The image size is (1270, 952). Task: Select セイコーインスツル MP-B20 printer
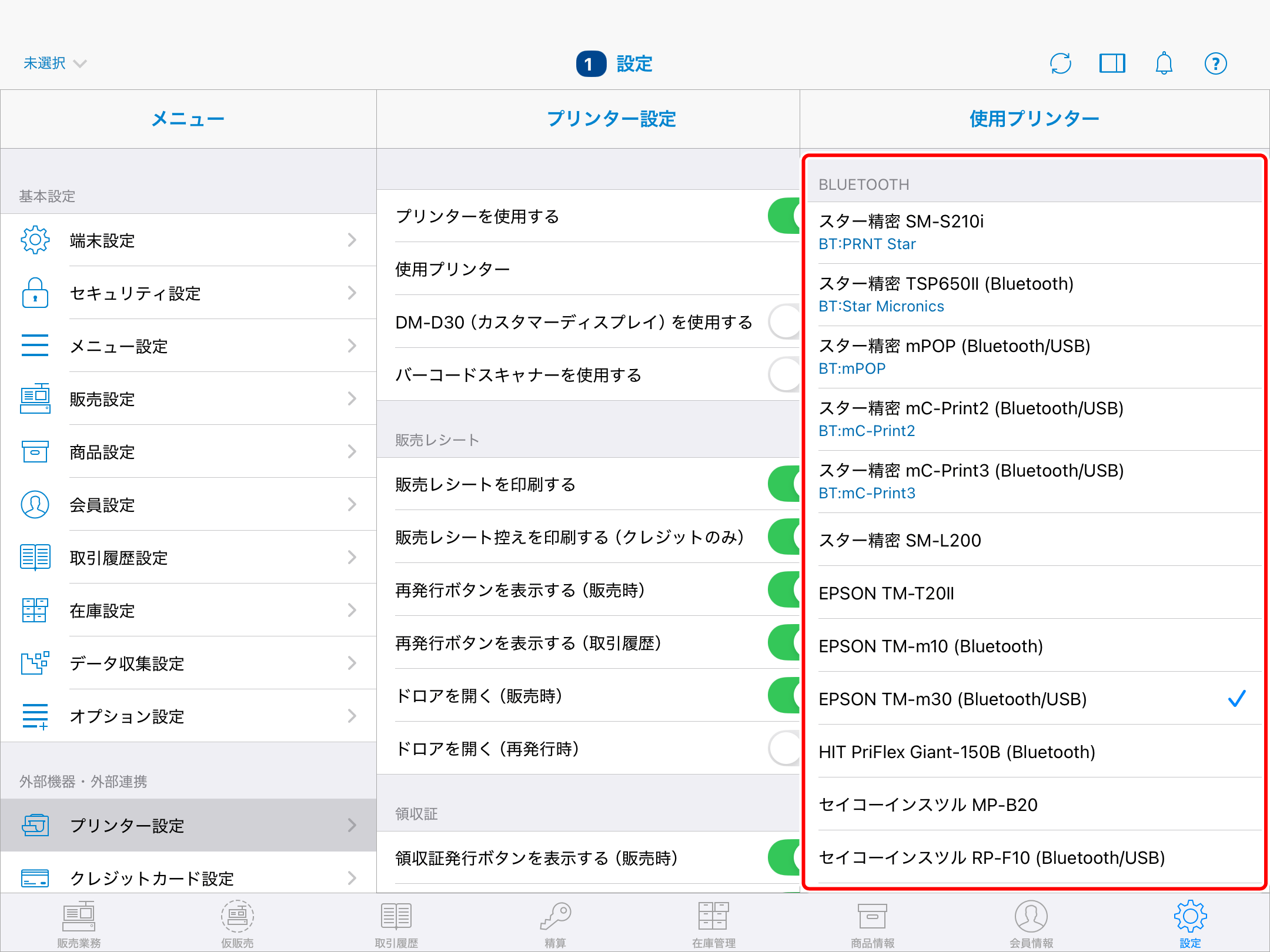tap(1035, 804)
